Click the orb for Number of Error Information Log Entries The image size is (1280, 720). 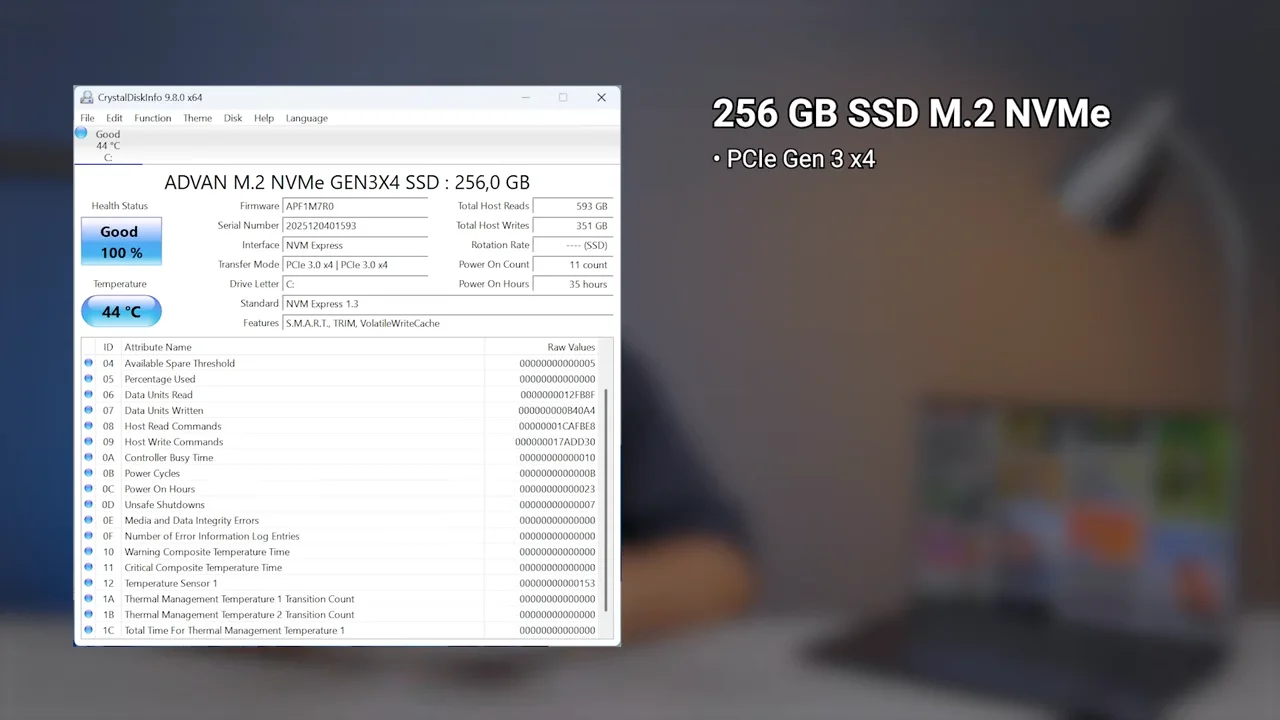point(88,536)
